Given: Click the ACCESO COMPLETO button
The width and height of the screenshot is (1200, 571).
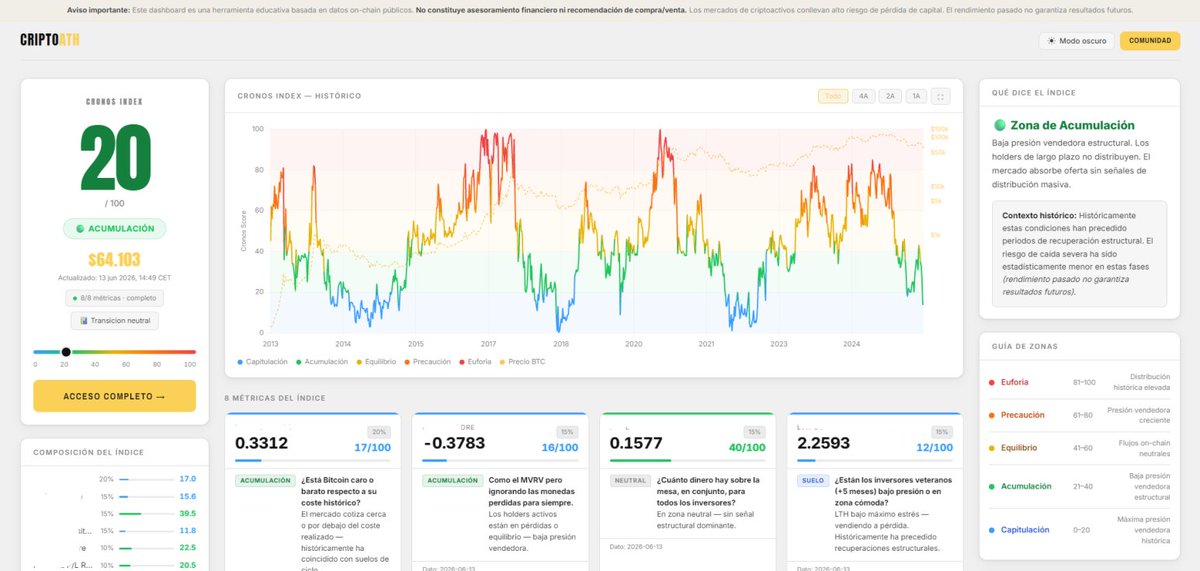Looking at the screenshot, I should (114, 396).
